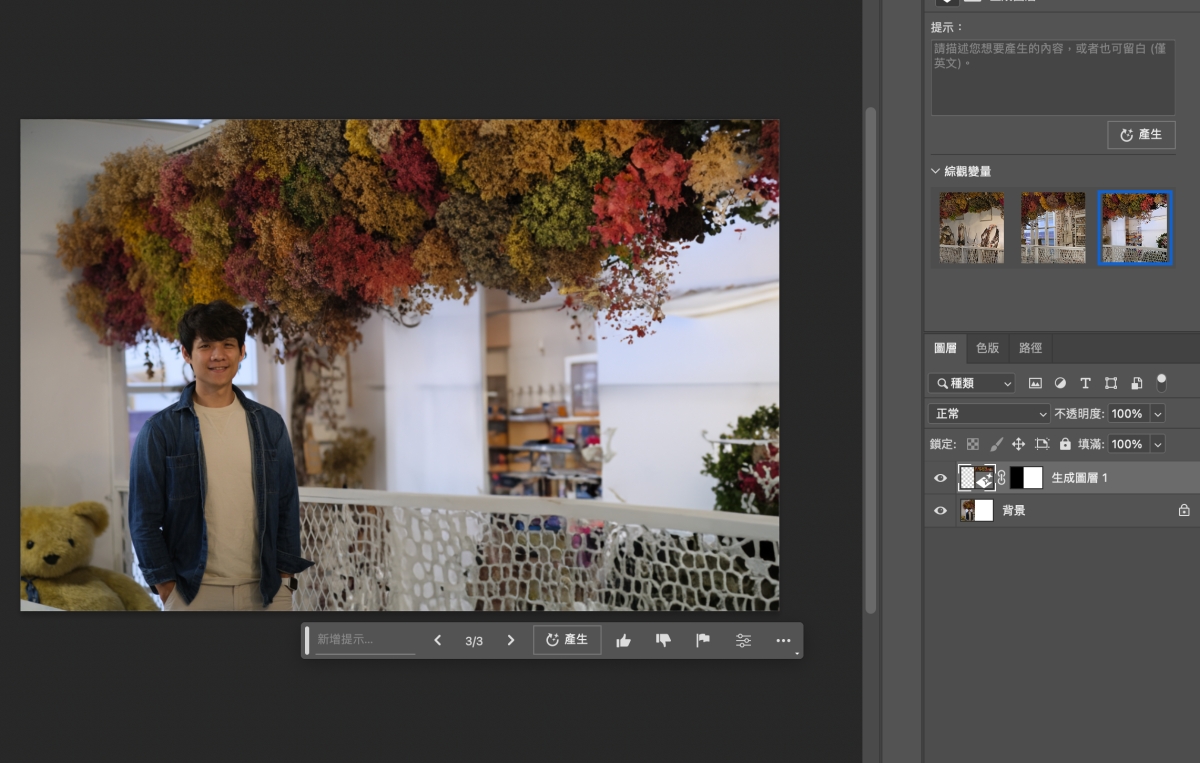1200x763 pixels.
Task: Click the lock position move icon
Action: pyautogui.click(x=1018, y=444)
